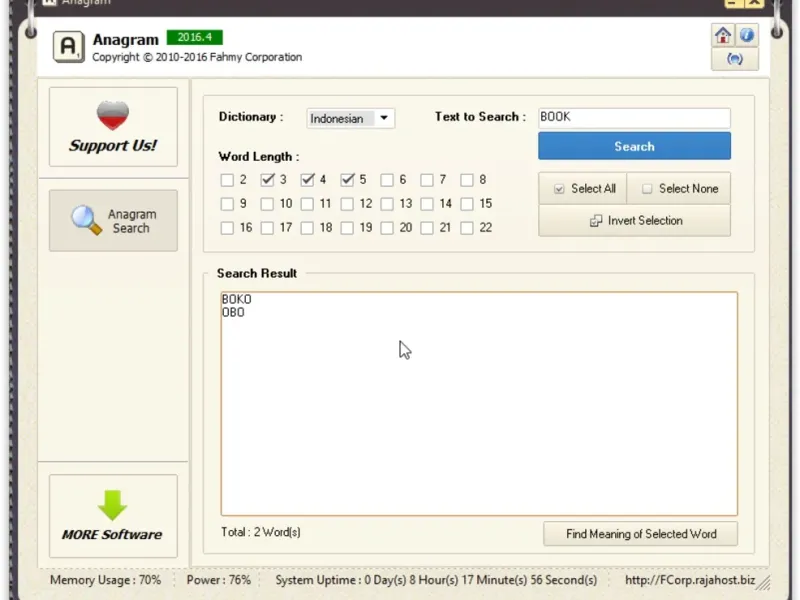Check the word length 19 box
800x600 pixels.
click(347, 228)
